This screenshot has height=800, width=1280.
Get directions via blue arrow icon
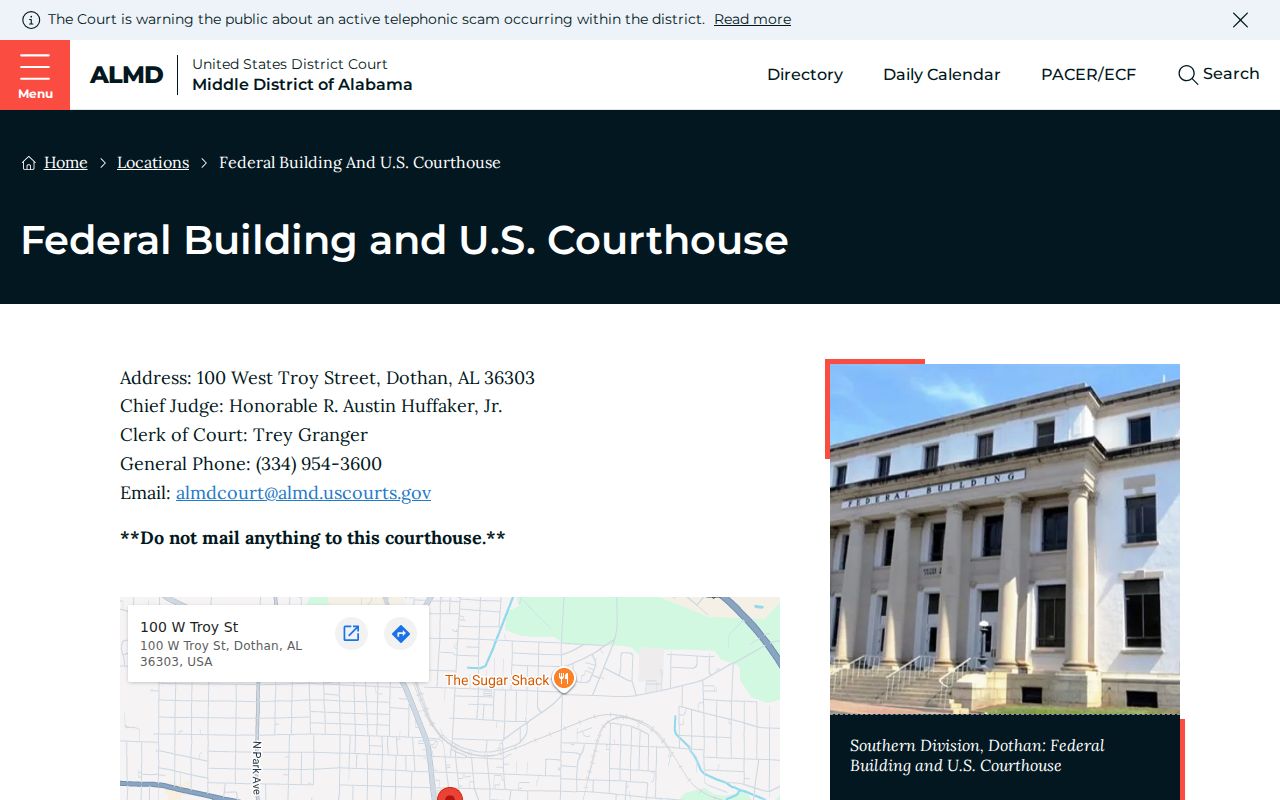point(401,633)
